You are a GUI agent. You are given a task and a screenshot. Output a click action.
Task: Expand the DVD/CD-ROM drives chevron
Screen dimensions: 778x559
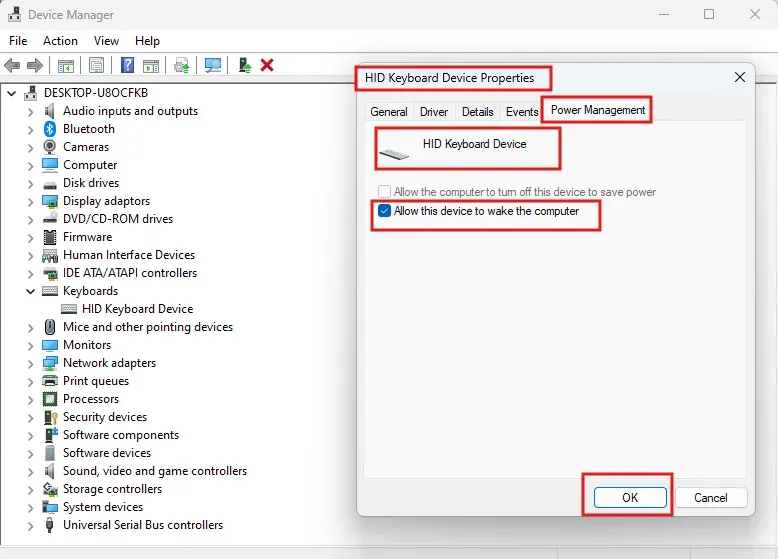pos(30,220)
